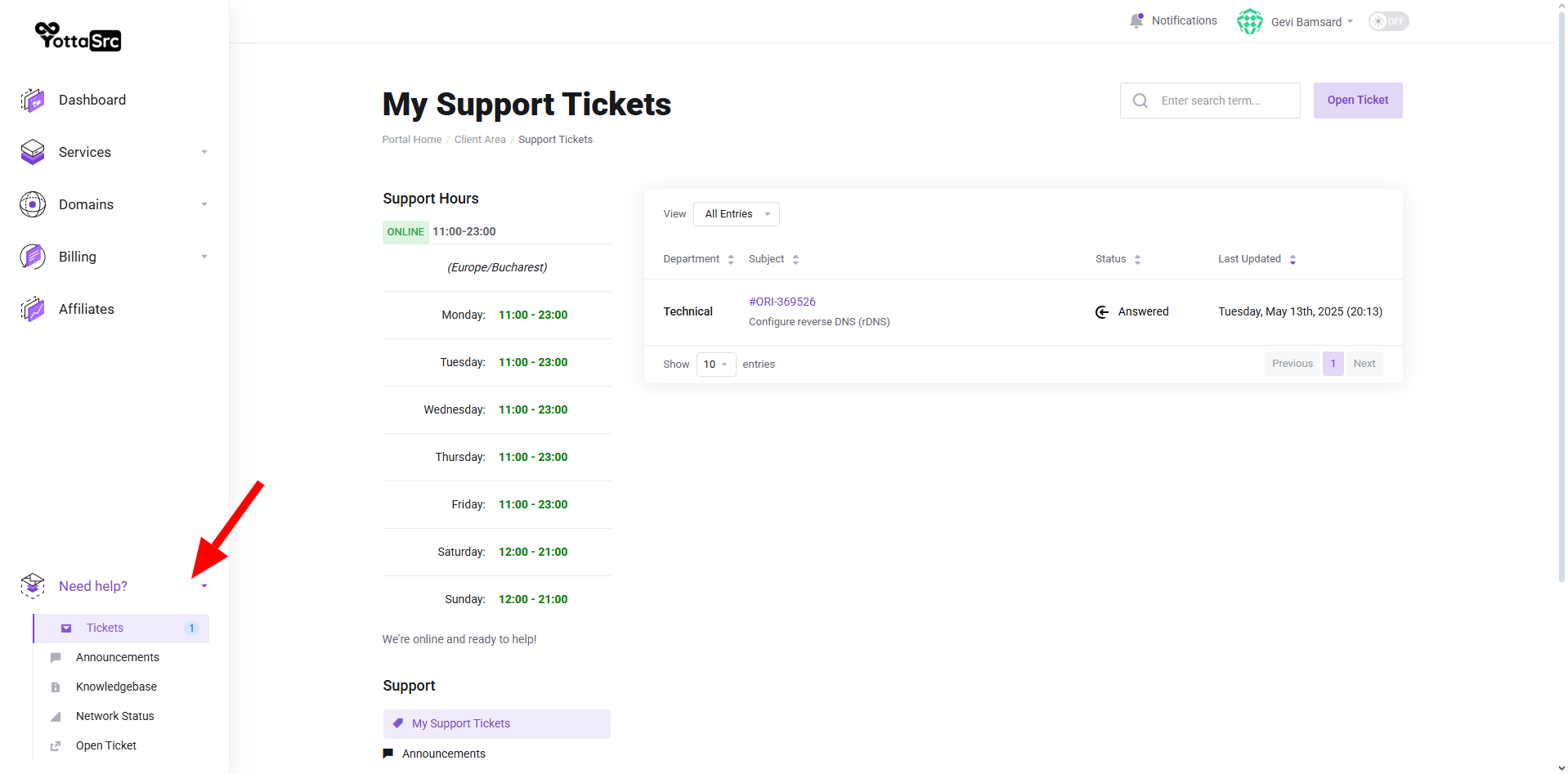Screen dimensions: 1568x774
Task: Follow the Client Area breadcrumb
Action: 480,140
